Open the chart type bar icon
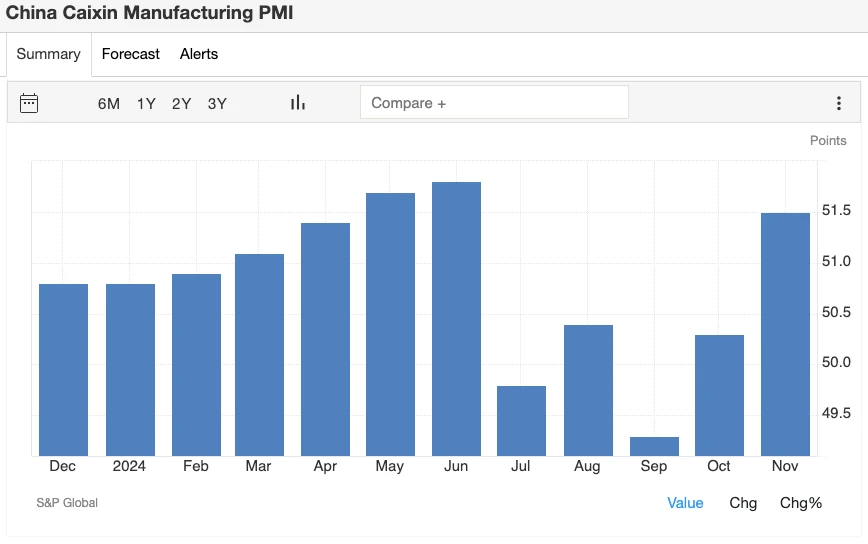This screenshot has width=868, height=544. point(297,103)
